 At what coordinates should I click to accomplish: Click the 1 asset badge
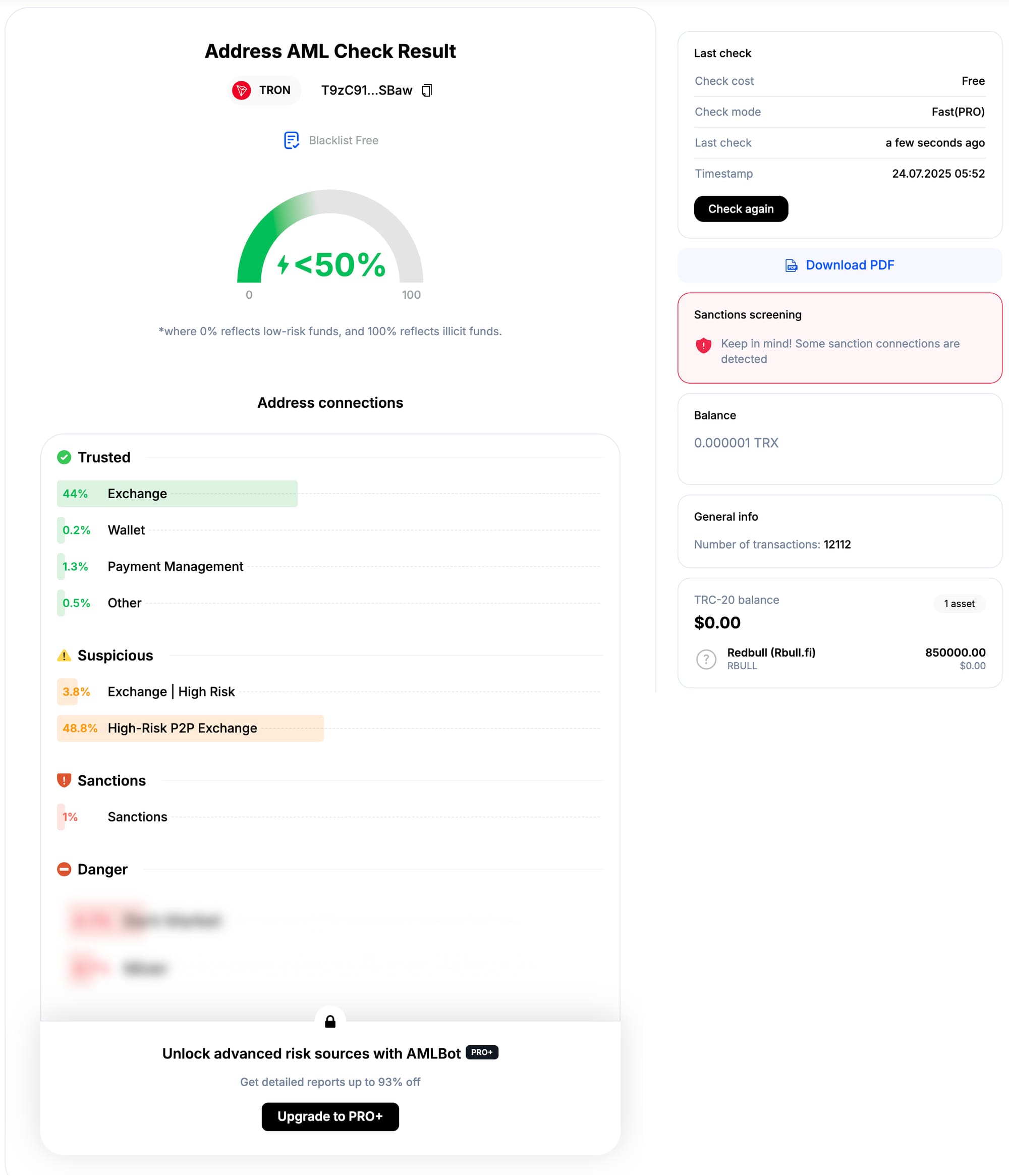(959, 603)
